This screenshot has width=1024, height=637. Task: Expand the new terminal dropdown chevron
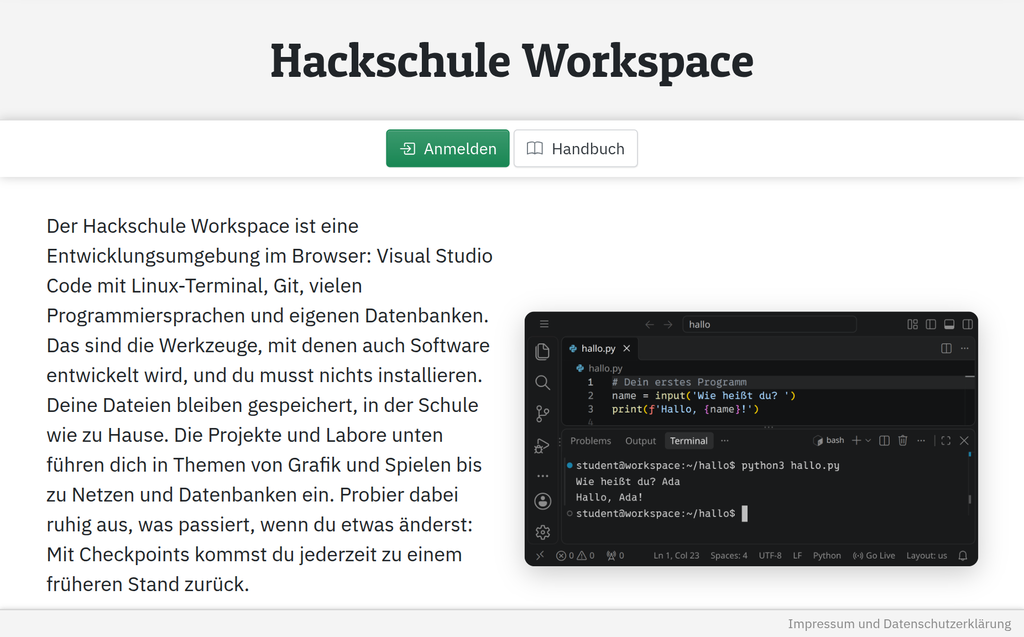868,440
